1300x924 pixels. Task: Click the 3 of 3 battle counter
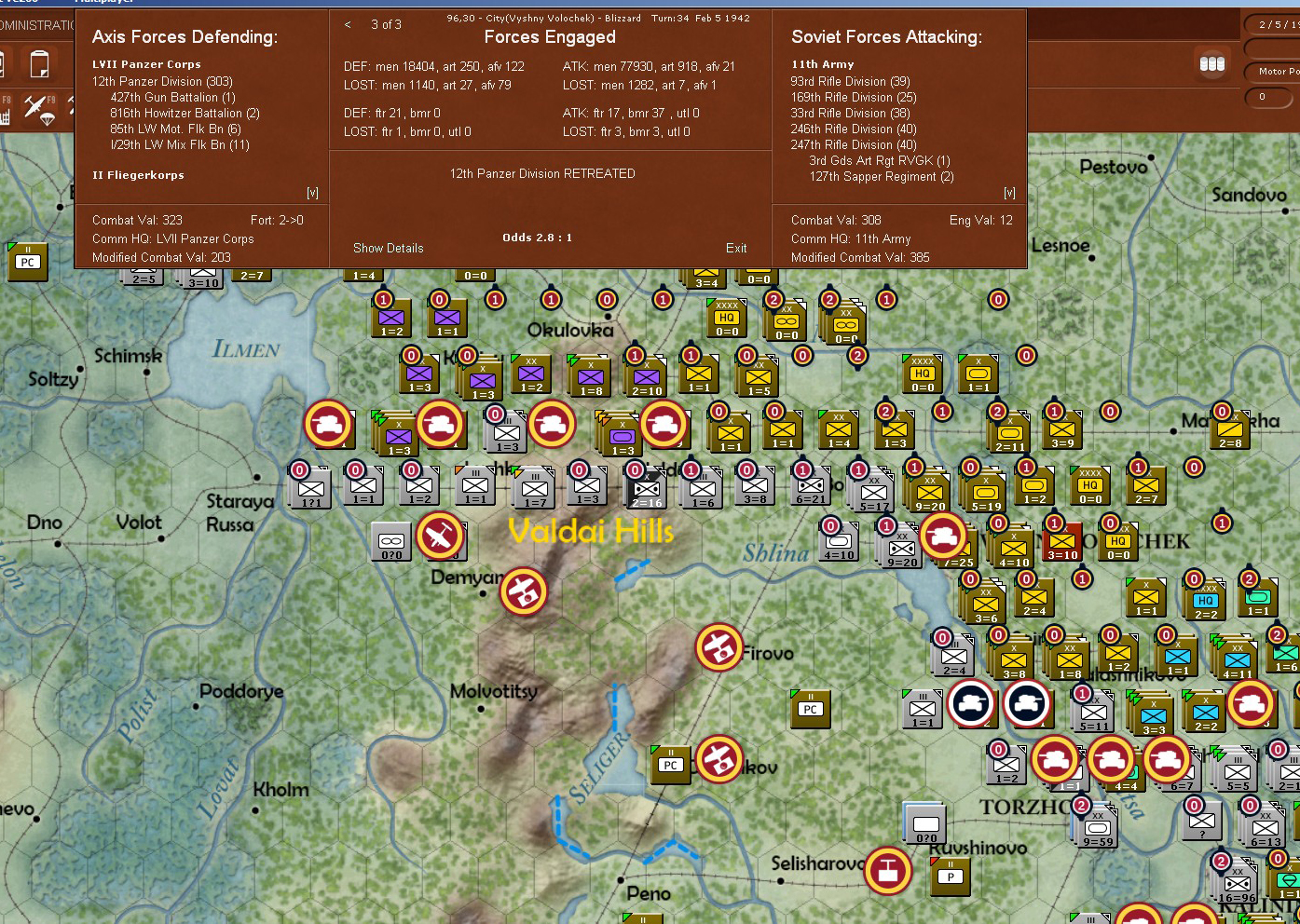coord(386,25)
